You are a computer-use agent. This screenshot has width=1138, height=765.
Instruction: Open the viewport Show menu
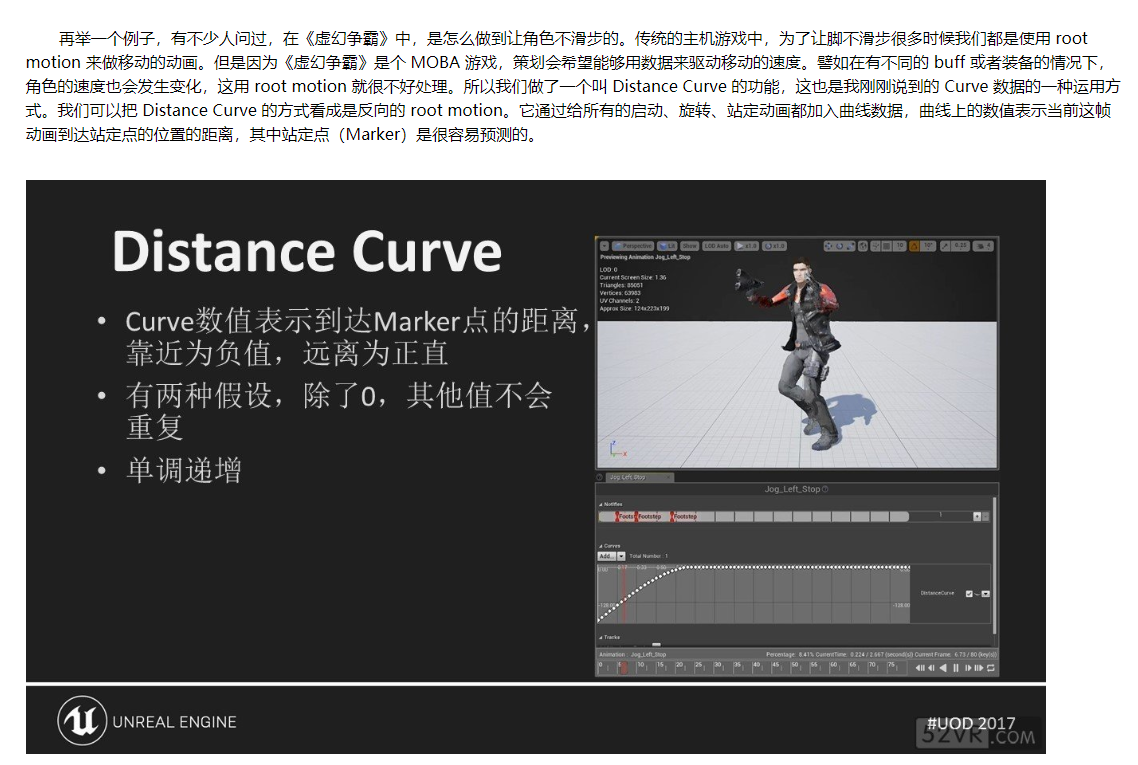pyautogui.click(x=689, y=246)
